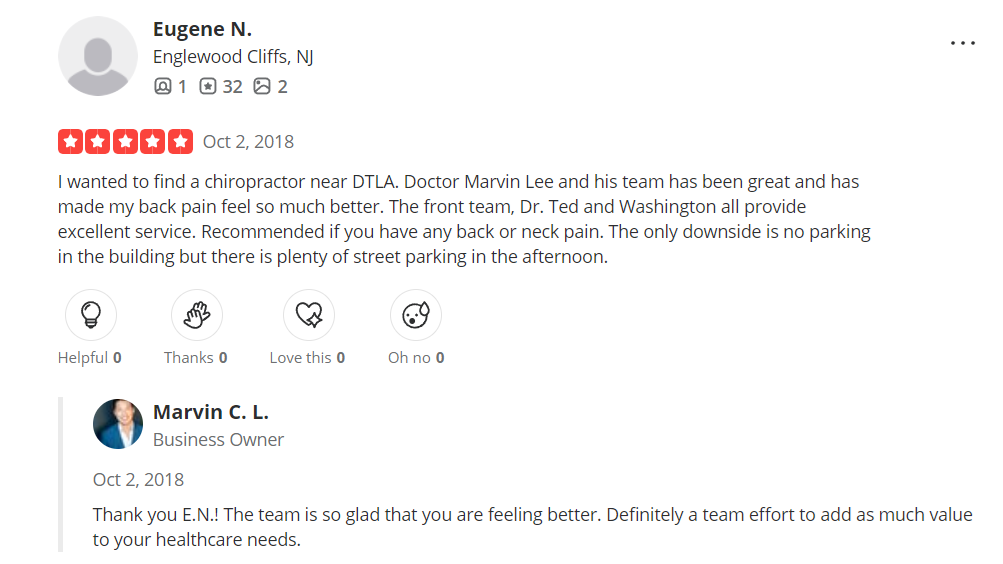This screenshot has height=564, width=1003.
Task: Click Eugene N.'s friends count icon
Action: pyautogui.click(x=163, y=87)
